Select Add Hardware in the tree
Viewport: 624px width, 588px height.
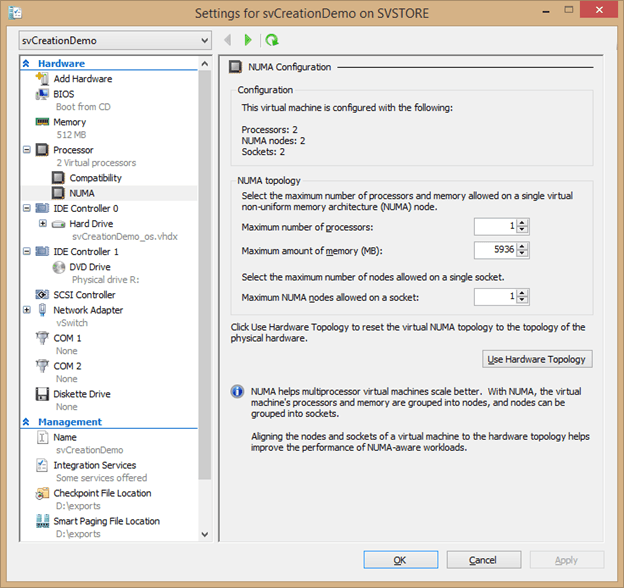click(x=83, y=79)
